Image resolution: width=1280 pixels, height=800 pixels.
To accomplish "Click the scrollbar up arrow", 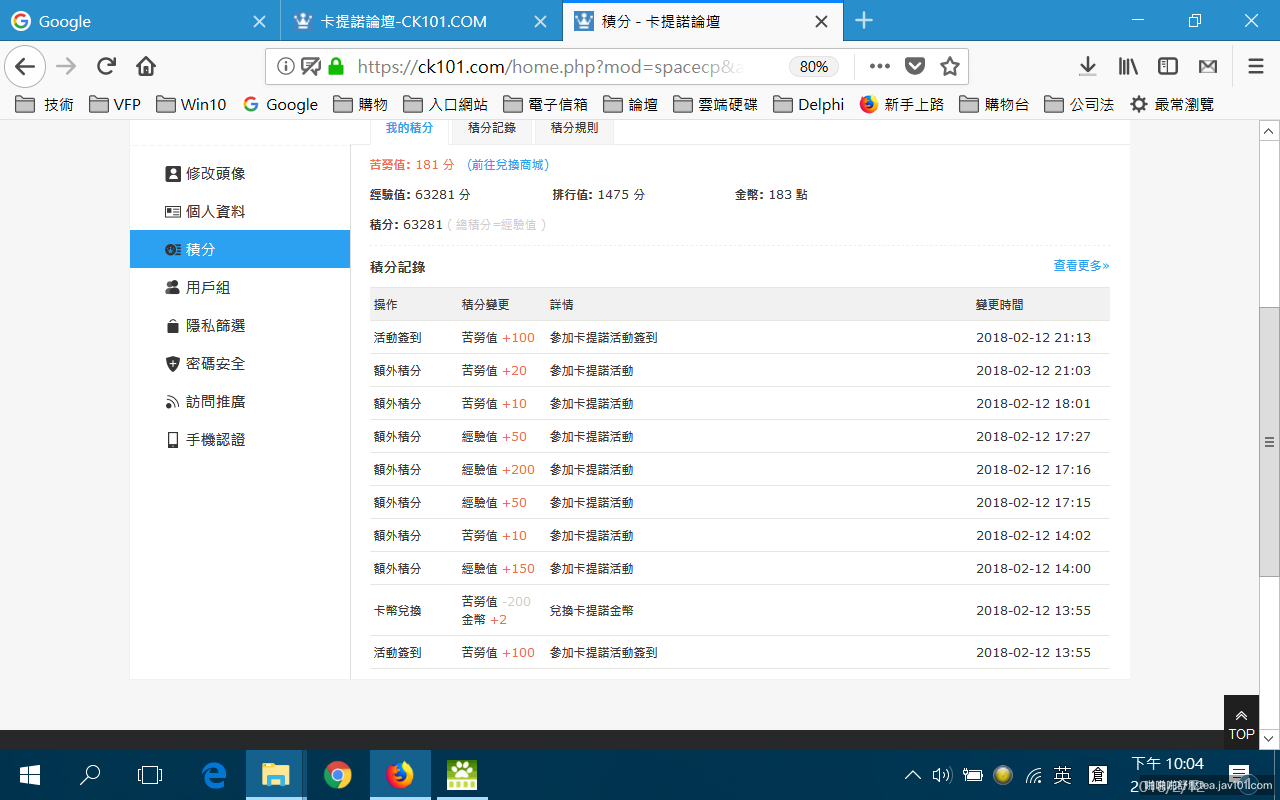I will pos(1269,131).
